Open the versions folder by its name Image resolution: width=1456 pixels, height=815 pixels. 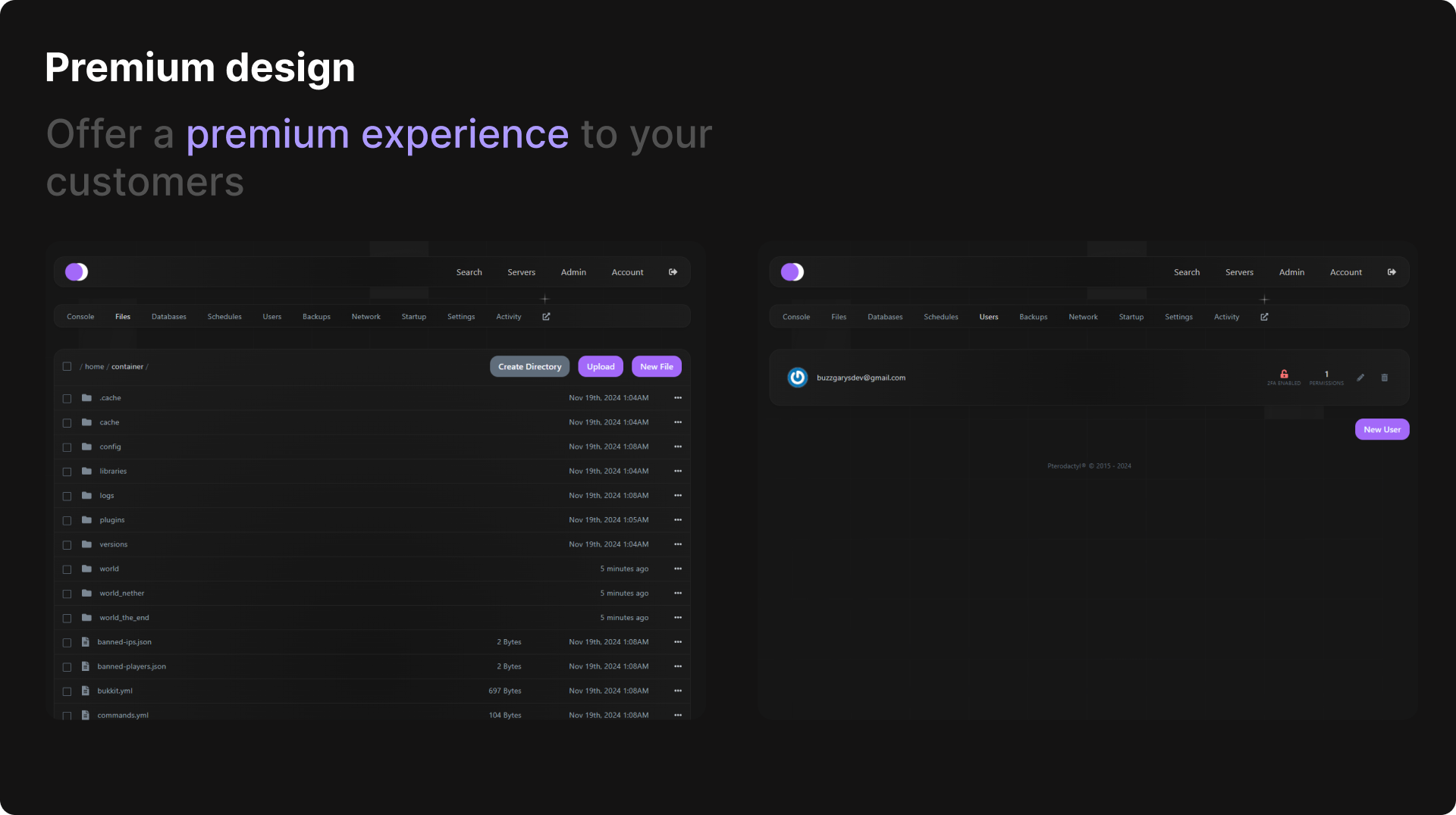(114, 544)
